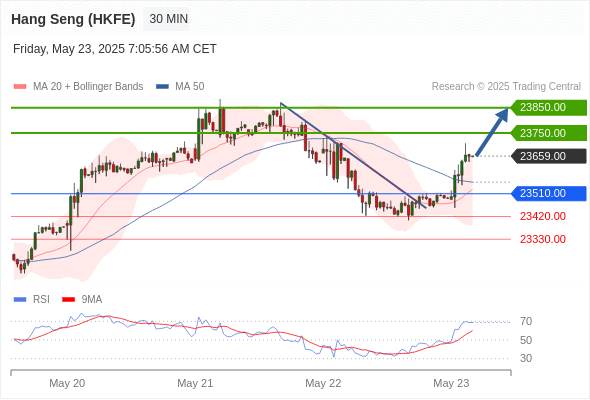Click the Research © 2025 Trading Central credit
Screen dimensions: 590x400
(x=506, y=87)
